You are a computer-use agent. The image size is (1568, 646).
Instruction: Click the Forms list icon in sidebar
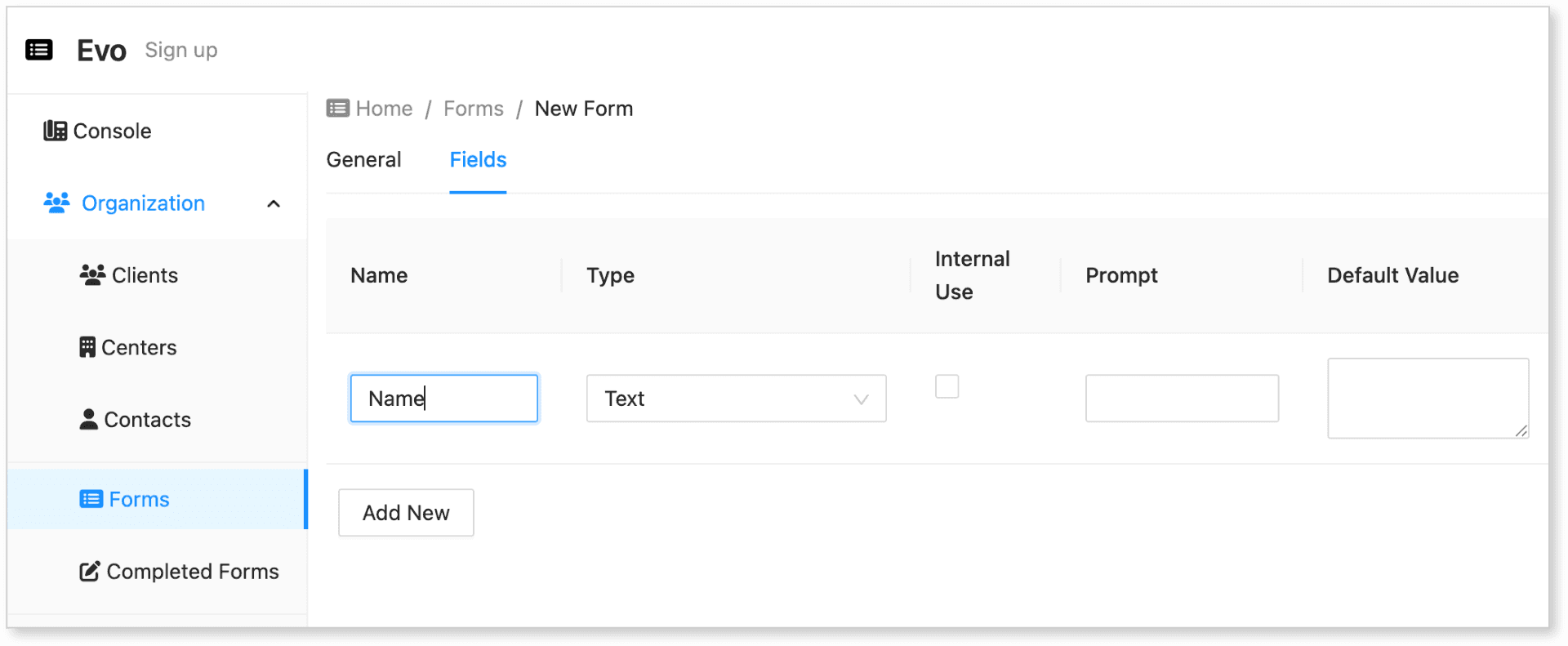coord(91,499)
